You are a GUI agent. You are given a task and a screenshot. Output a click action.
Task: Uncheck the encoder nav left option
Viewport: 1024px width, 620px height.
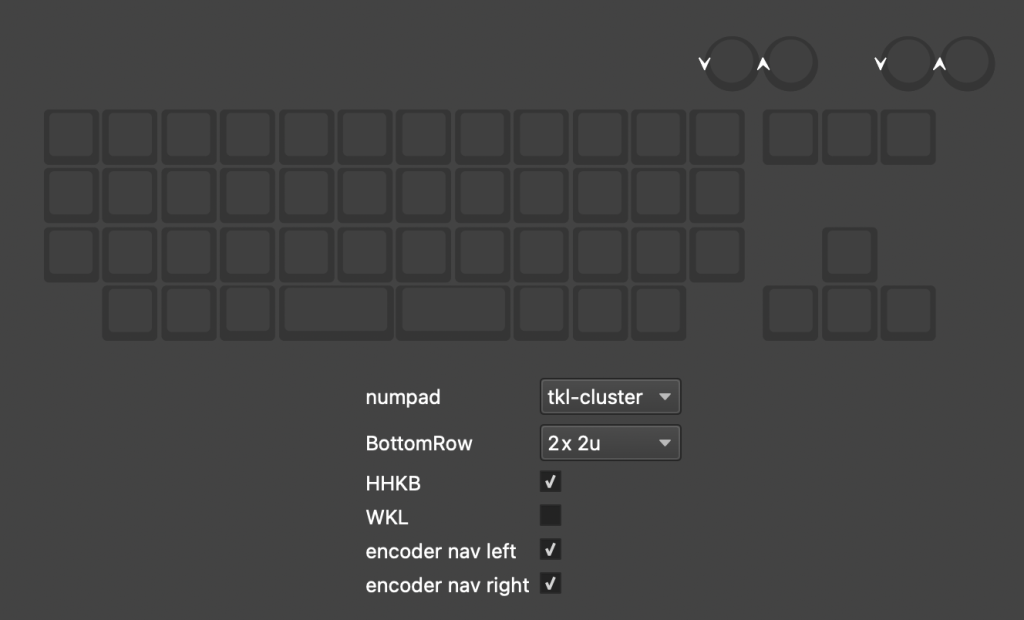click(550, 549)
